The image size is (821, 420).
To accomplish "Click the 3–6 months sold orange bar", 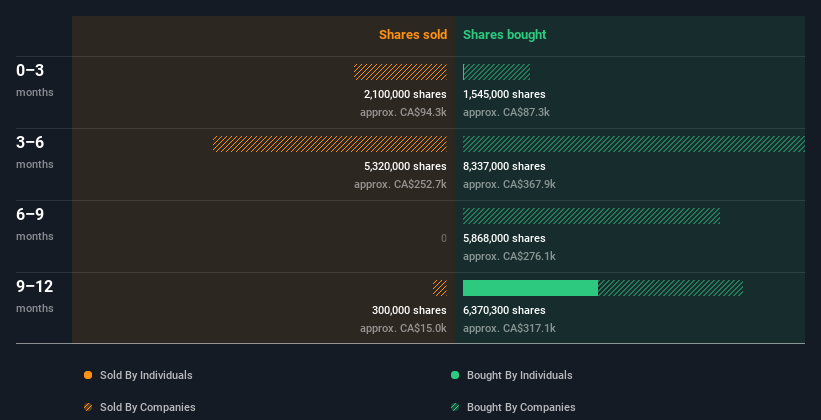I will point(330,144).
